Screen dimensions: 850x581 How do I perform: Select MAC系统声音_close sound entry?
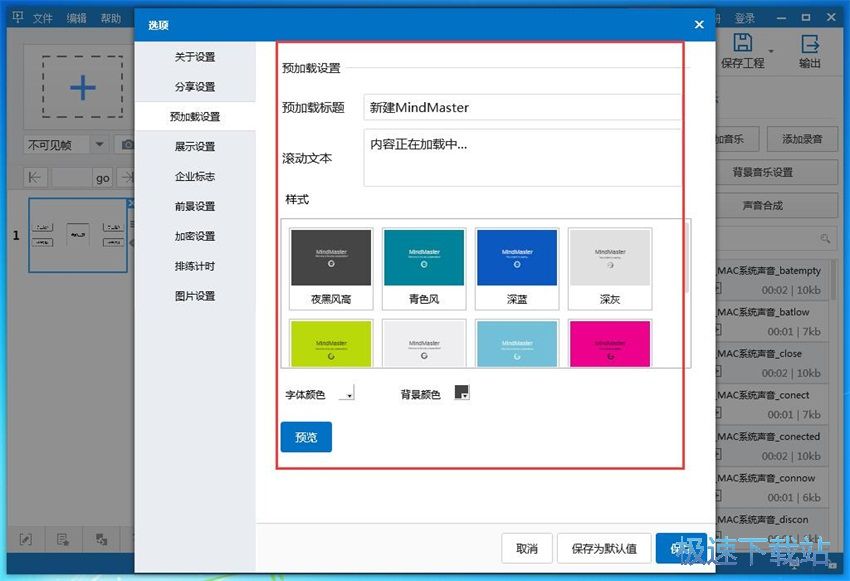pyautogui.click(x=771, y=363)
